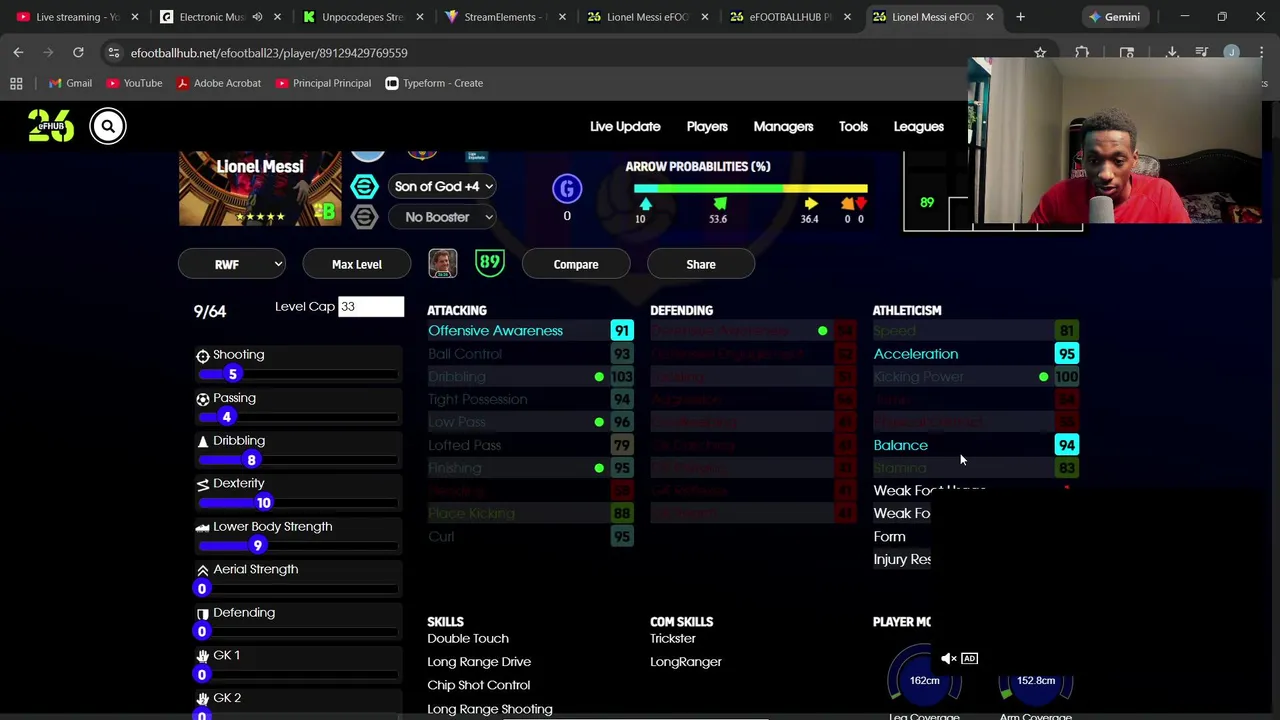Adjust the Shooting points slider

point(299,374)
